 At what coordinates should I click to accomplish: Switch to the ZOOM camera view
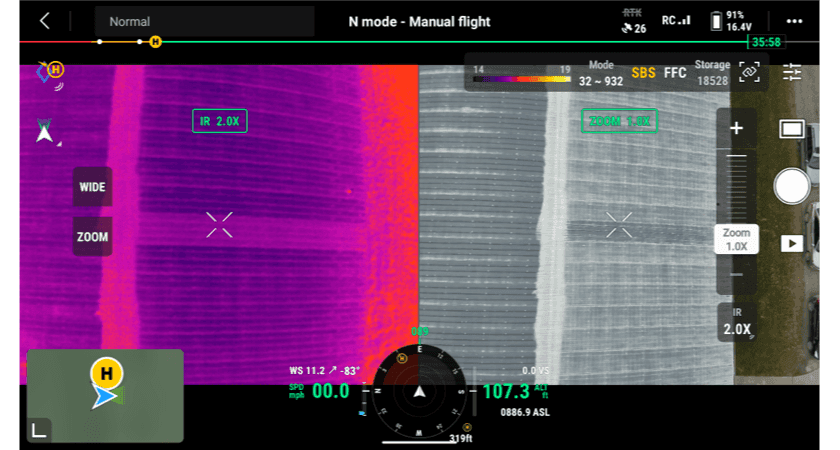[x=92, y=237]
